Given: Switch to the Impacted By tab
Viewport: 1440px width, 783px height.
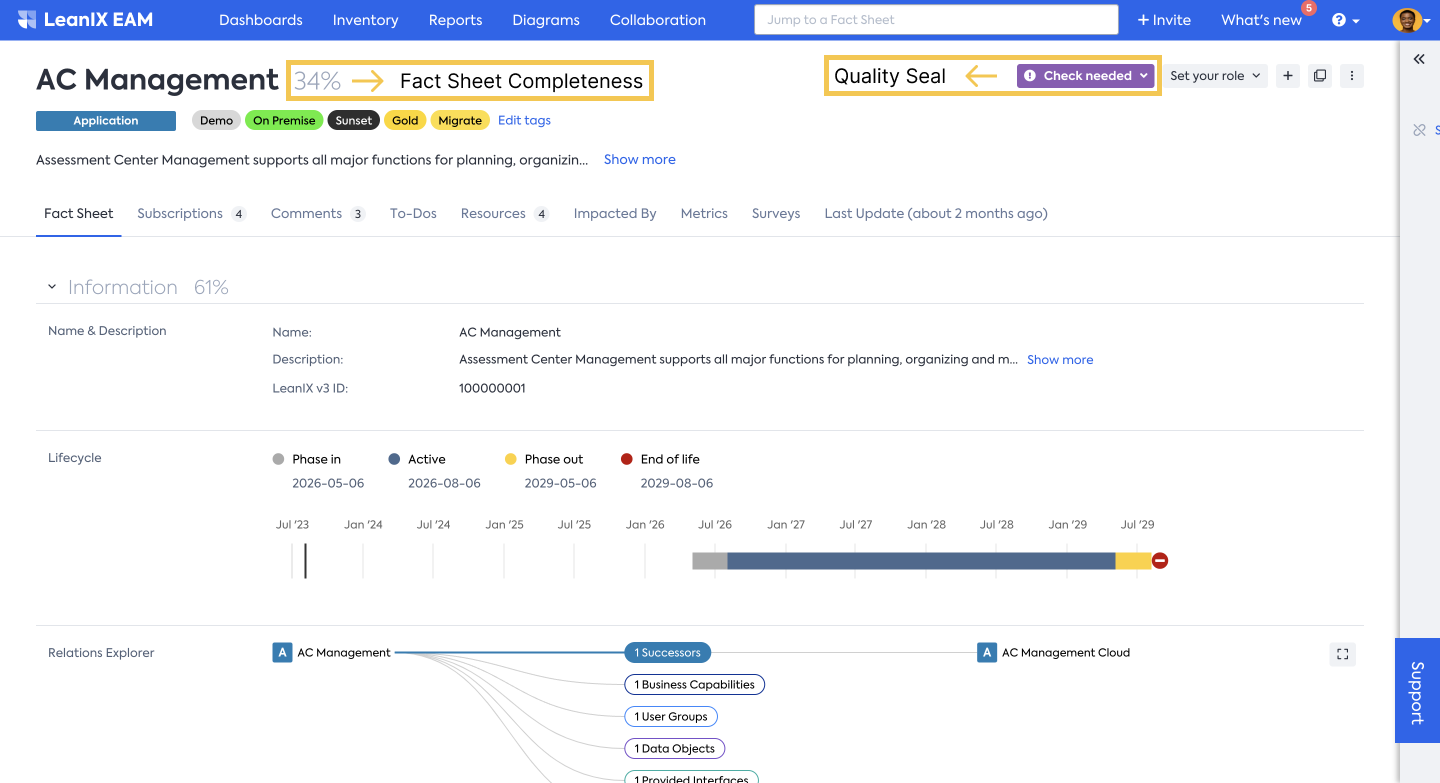Looking at the screenshot, I should pos(615,213).
